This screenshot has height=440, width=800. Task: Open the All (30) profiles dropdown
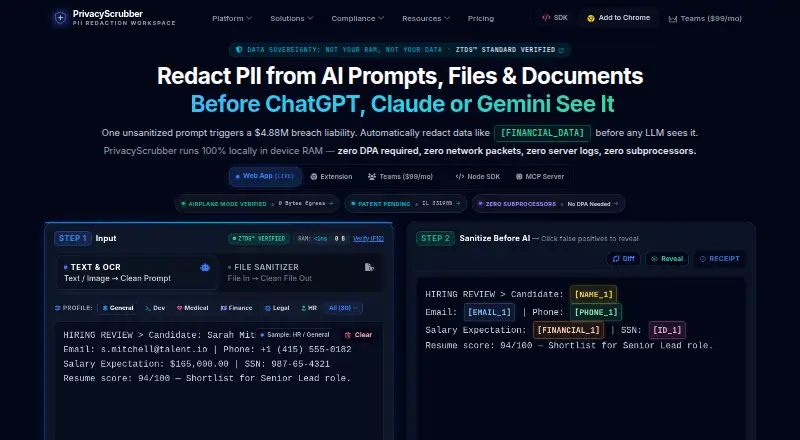[343, 308]
